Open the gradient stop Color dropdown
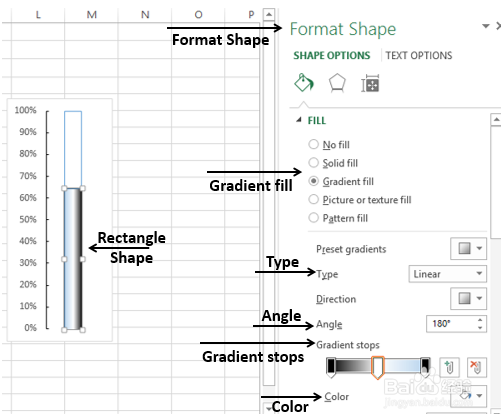Image resolution: width=501 pixels, height=420 pixels. tap(468, 396)
